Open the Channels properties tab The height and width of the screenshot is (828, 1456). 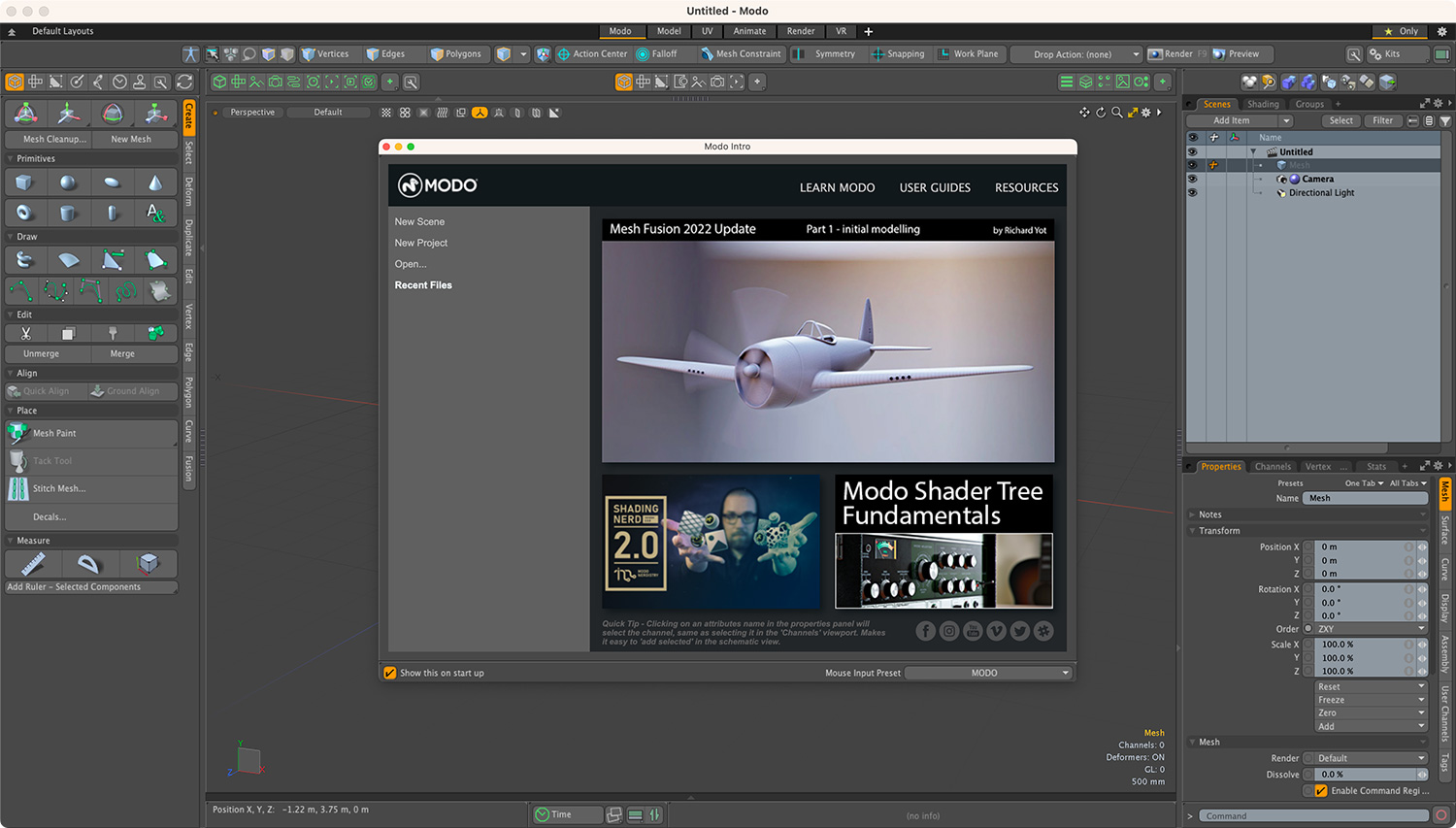pos(1273,466)
